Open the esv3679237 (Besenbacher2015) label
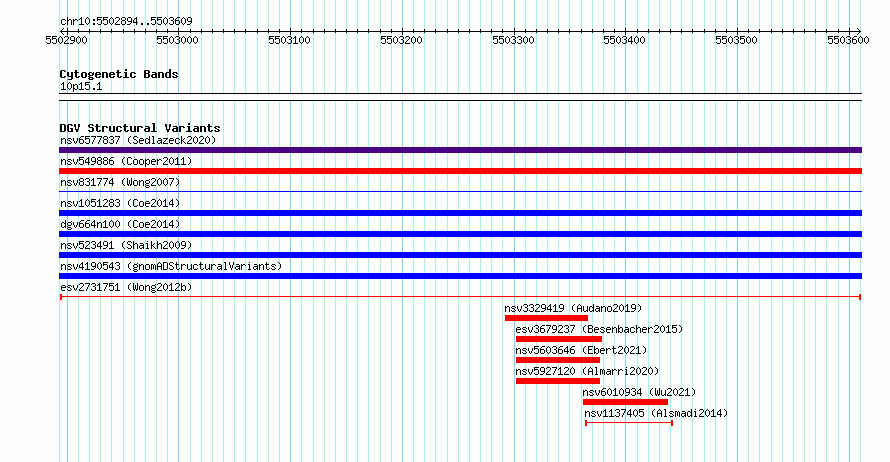The height and width of the screenshot is (462, 890). (x=599, y=329)
